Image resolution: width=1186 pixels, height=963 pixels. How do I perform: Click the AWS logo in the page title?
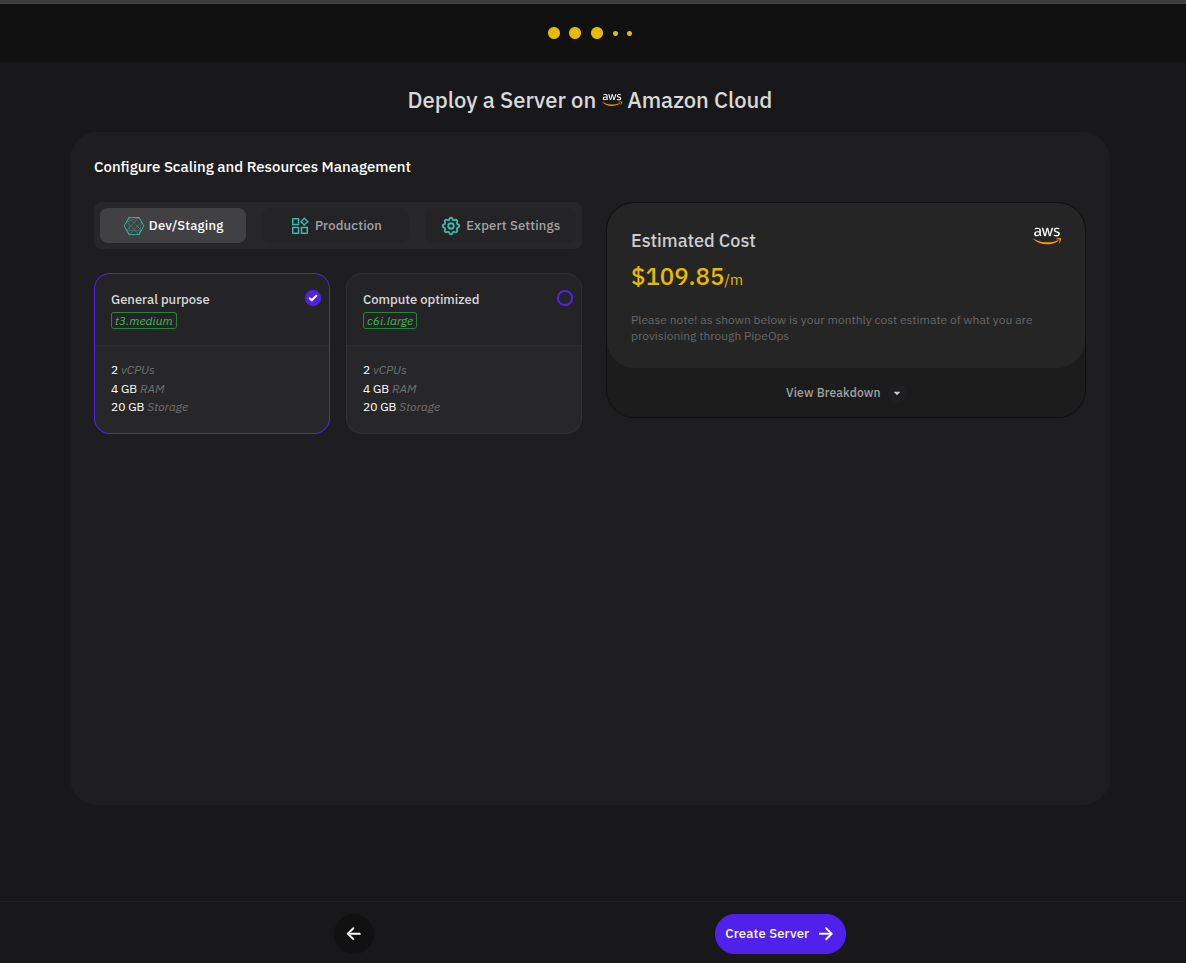coord(611,99)
